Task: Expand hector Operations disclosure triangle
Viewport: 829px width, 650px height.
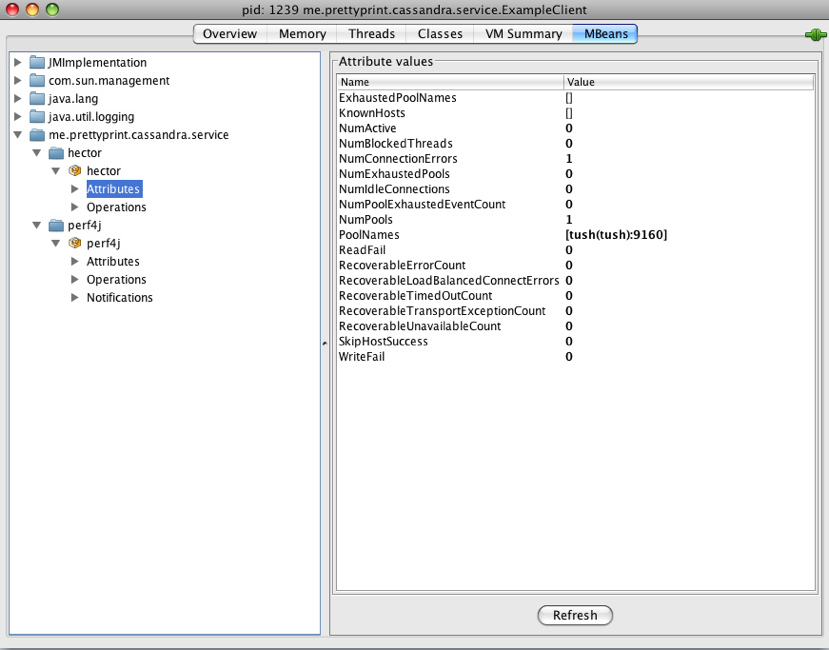Action: coord(75,207)
